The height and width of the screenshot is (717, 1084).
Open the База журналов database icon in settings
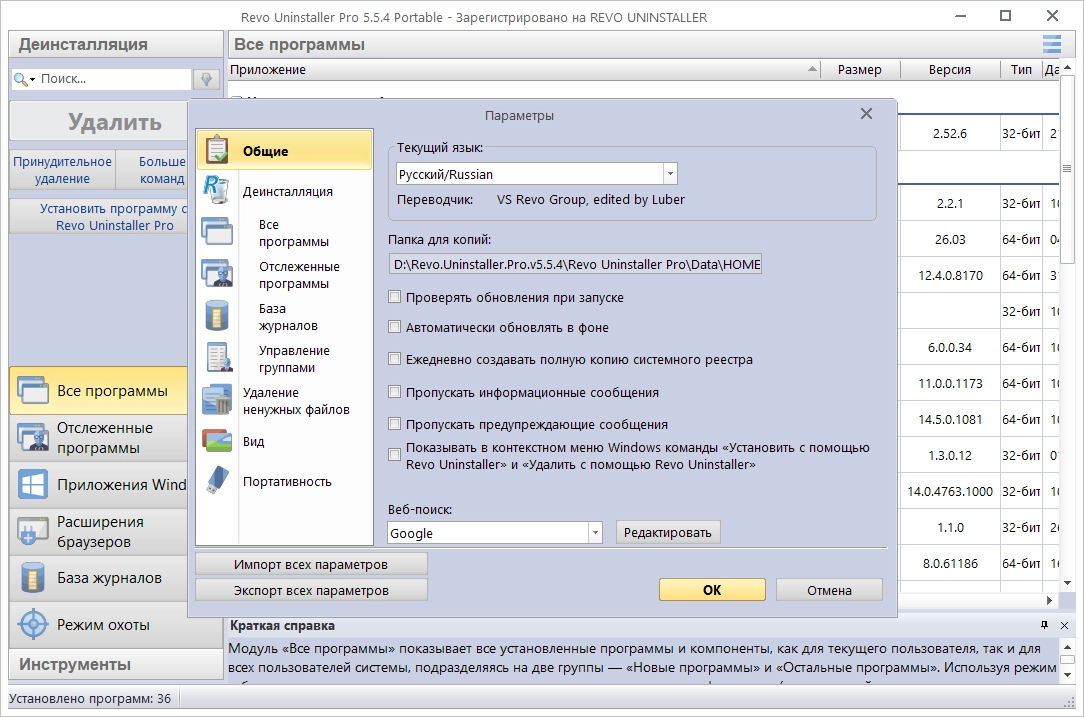point(217,315)
